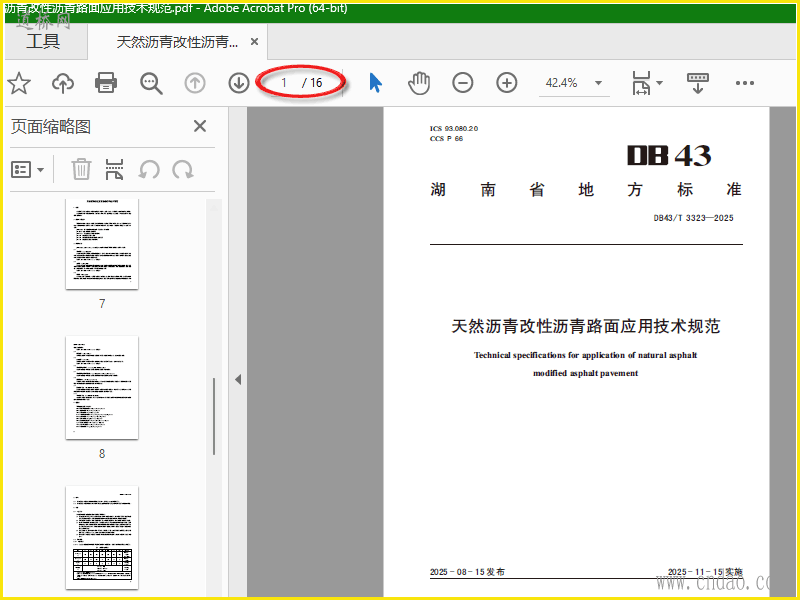This screenshot has height=600, width=800.
Task: Expand the page fit options arrow
Action: click(x=659, y=83)
